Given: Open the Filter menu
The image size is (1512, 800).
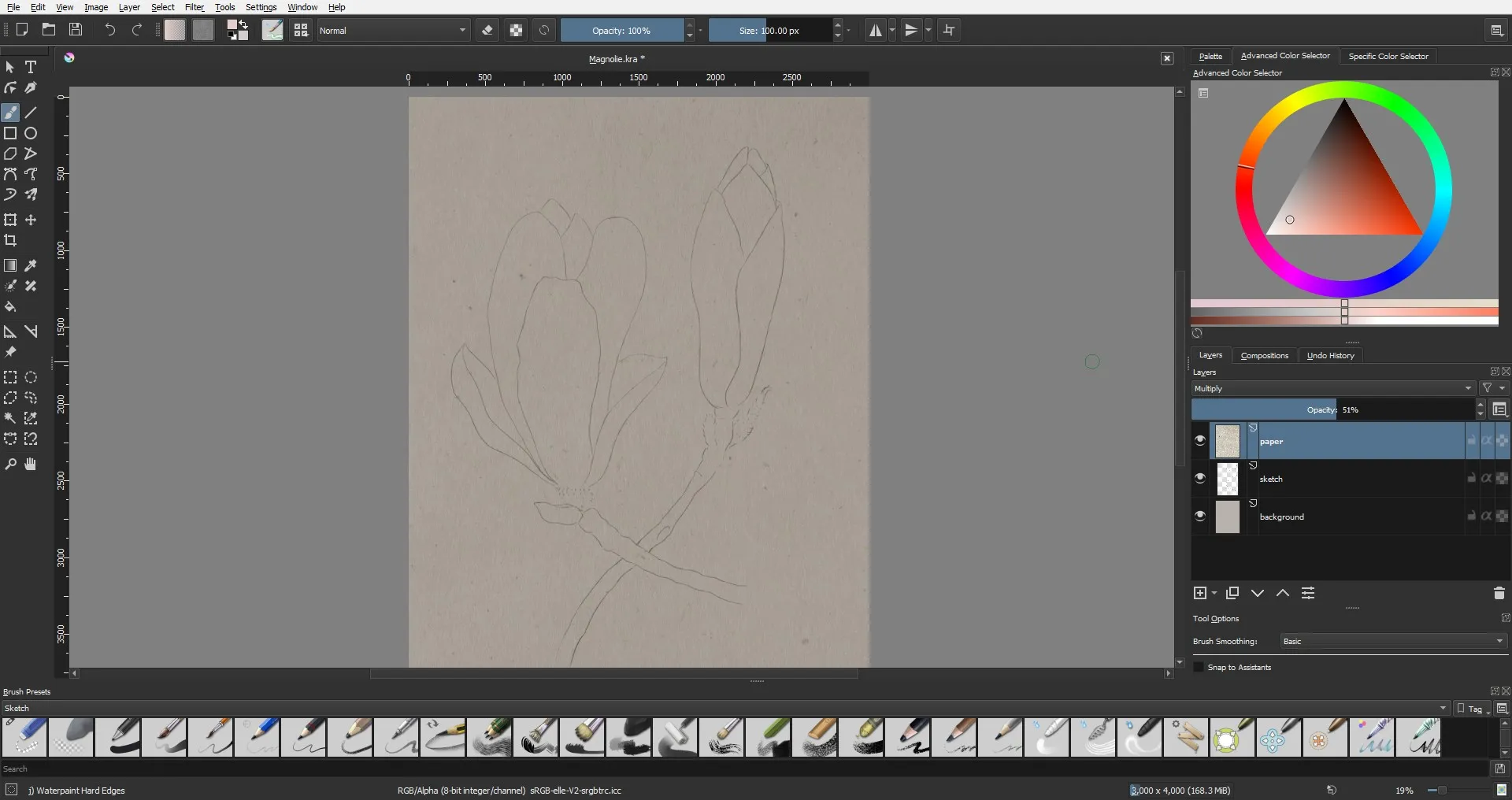Looking at the screenshot, I should 194,7.
